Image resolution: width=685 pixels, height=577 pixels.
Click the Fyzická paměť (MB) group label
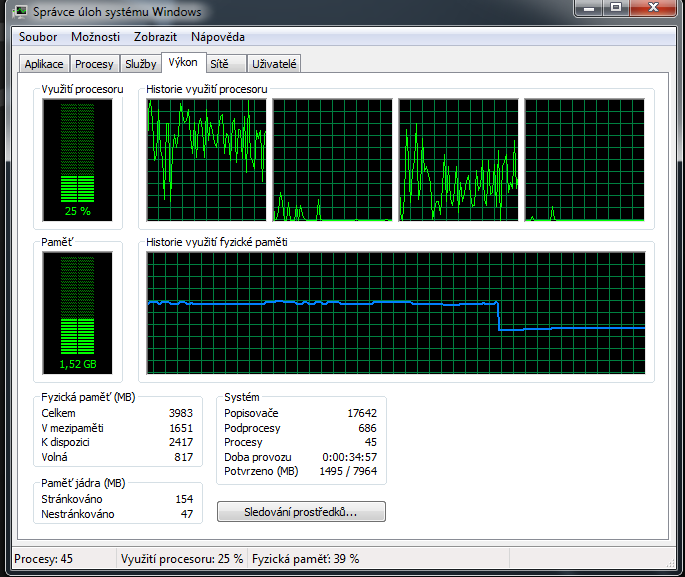tap(88, 397)
